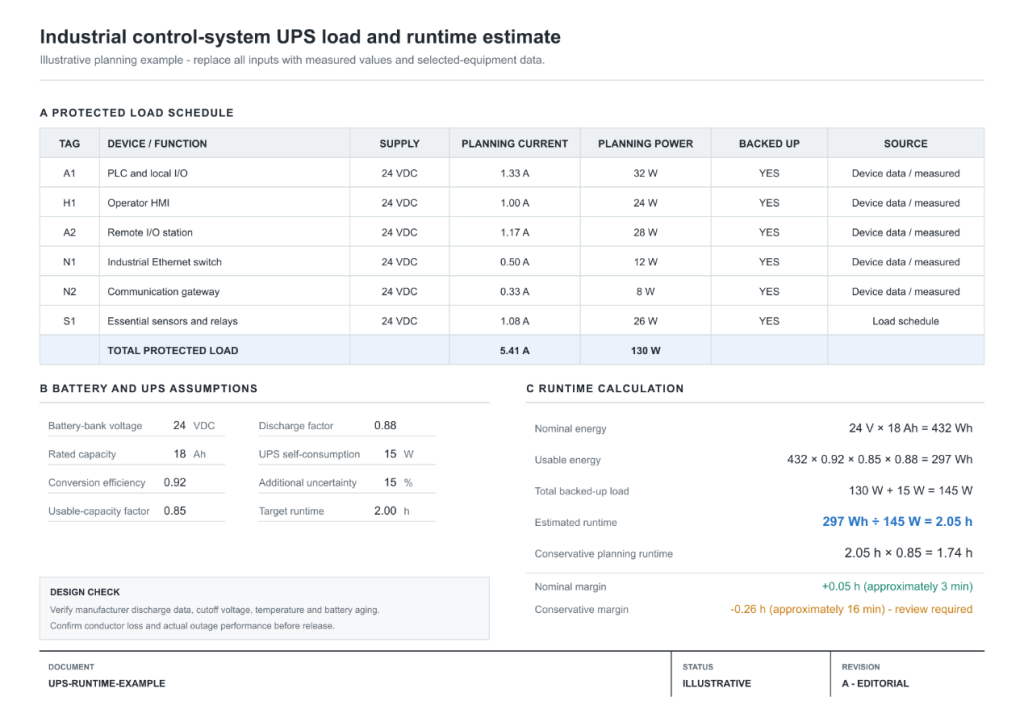Click the 26 W planning power cell
The image size is (1024, 705).
[x=645, y=321]
